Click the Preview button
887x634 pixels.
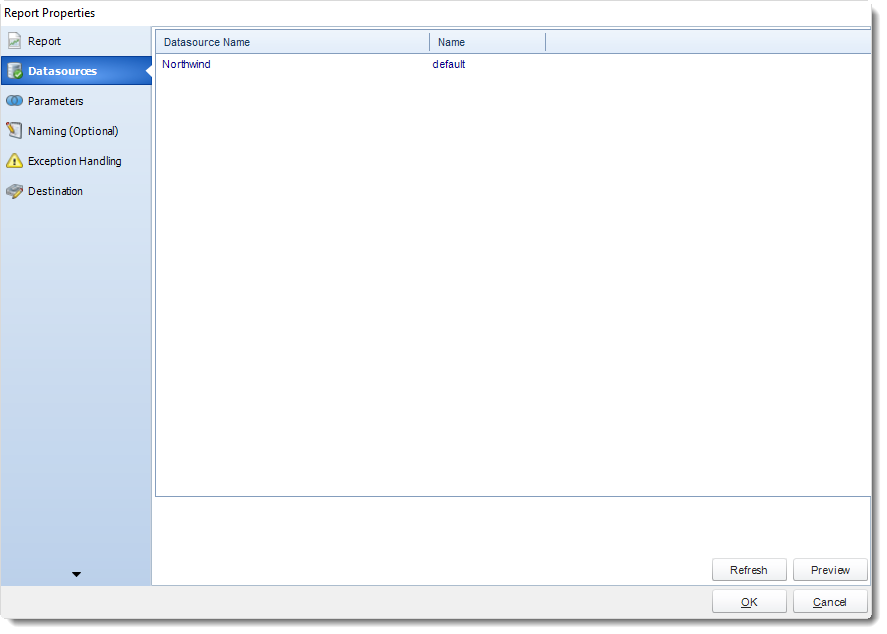click(x=830, y=570)
